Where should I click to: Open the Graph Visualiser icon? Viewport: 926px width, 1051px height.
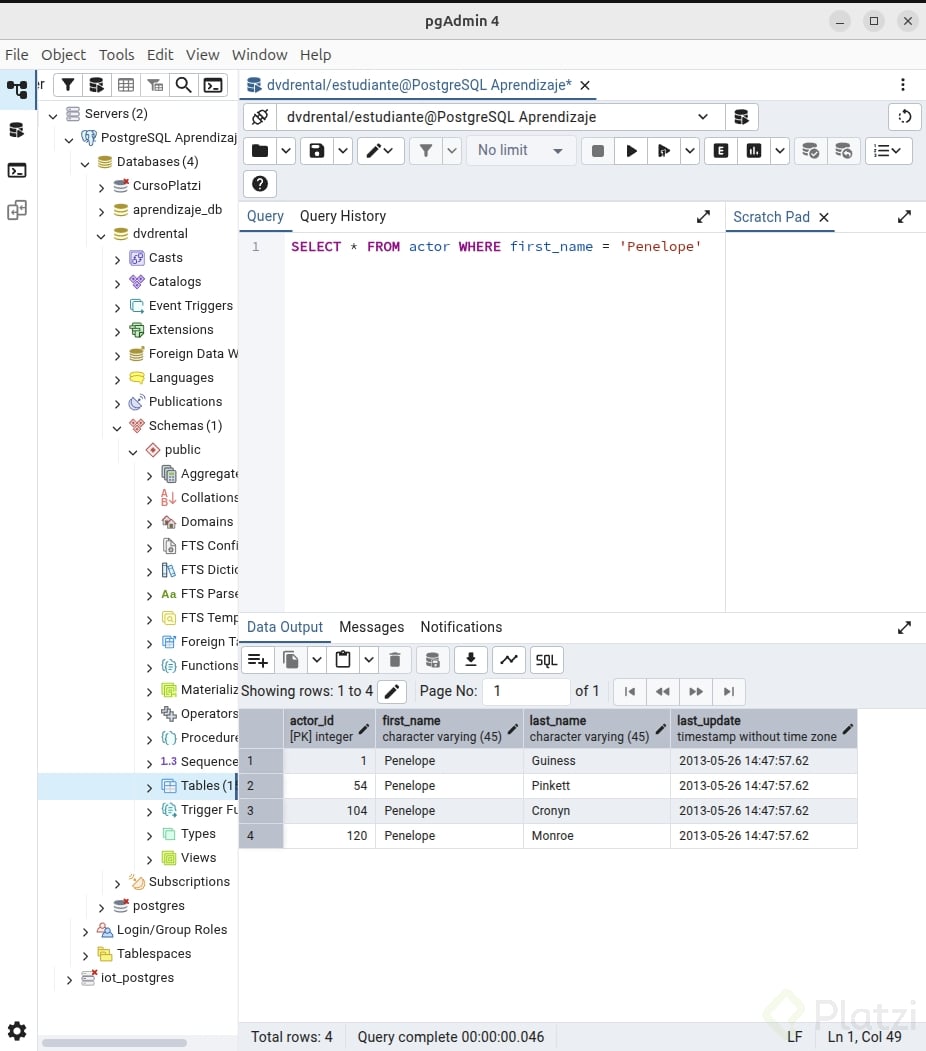[509, 660]
